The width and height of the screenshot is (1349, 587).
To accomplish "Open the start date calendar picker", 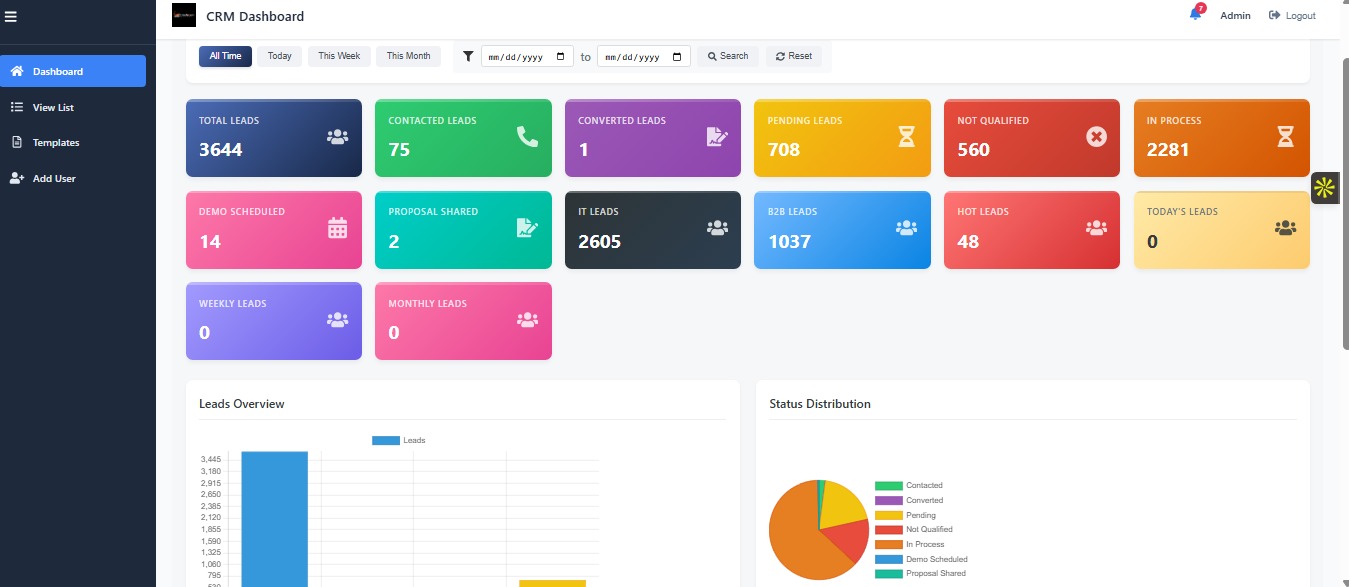I will [x=561, y=57].
